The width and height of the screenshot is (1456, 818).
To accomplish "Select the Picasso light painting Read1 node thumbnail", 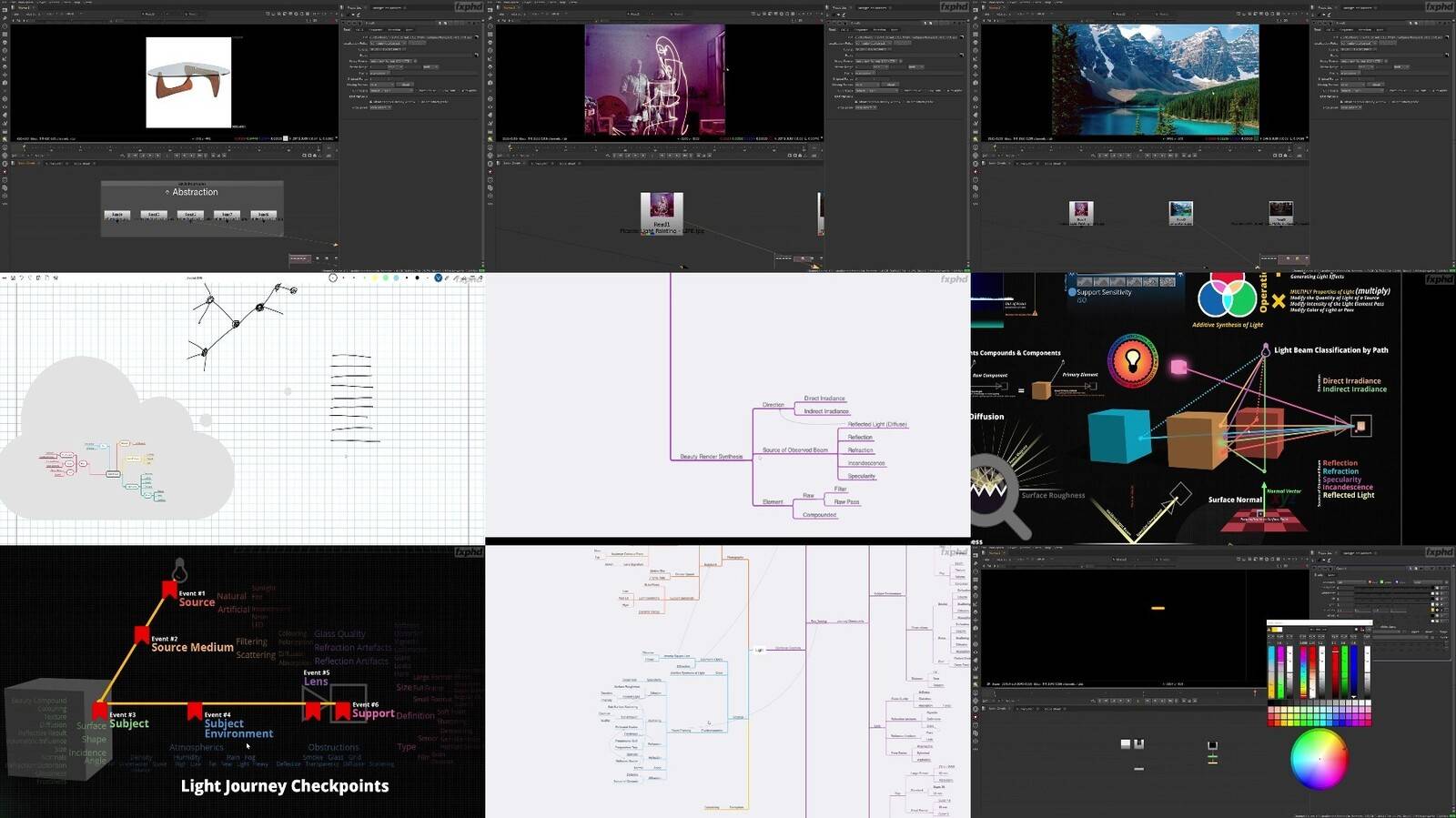I will [x=662, y=207].
